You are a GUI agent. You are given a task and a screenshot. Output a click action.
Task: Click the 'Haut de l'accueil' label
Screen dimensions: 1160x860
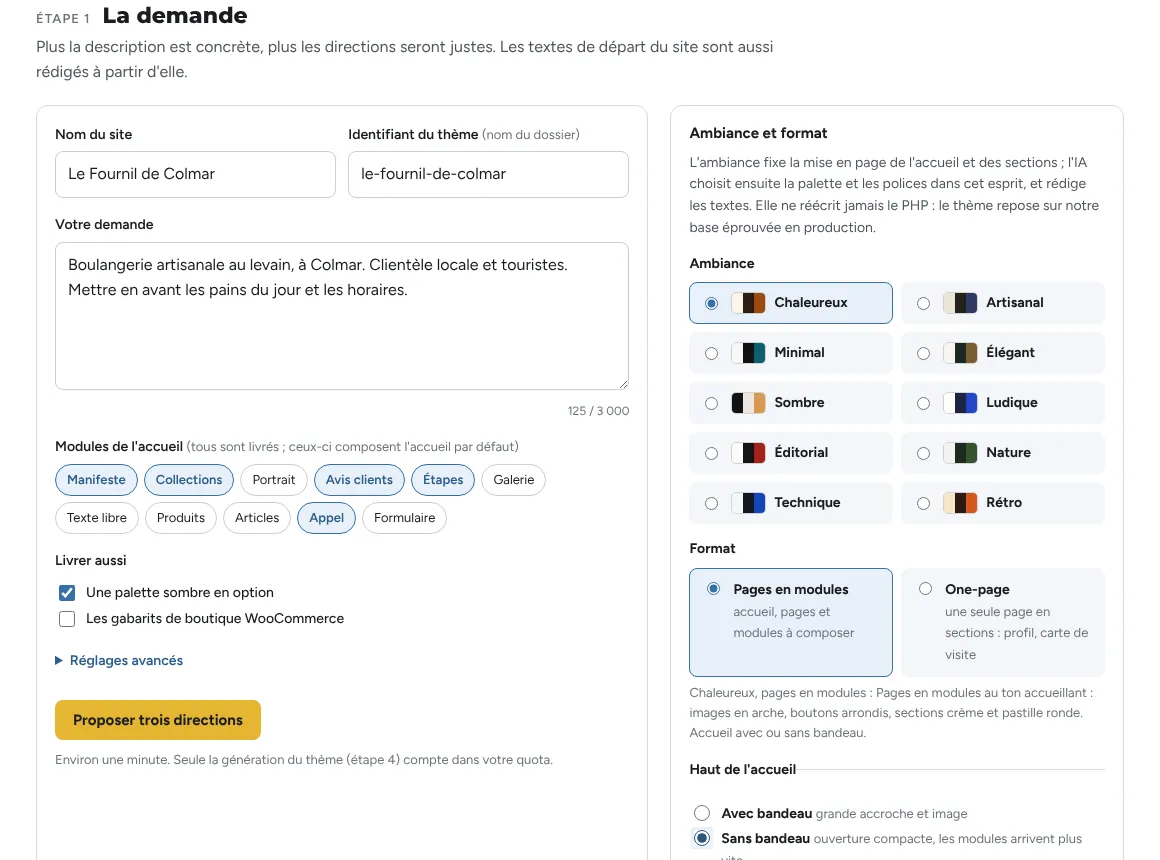point(743,770)
